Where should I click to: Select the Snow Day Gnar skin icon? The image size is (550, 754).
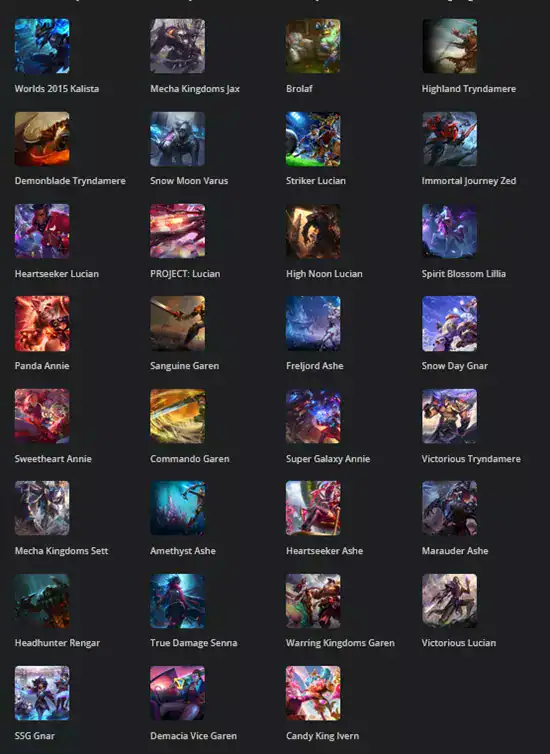click(450, 324)
